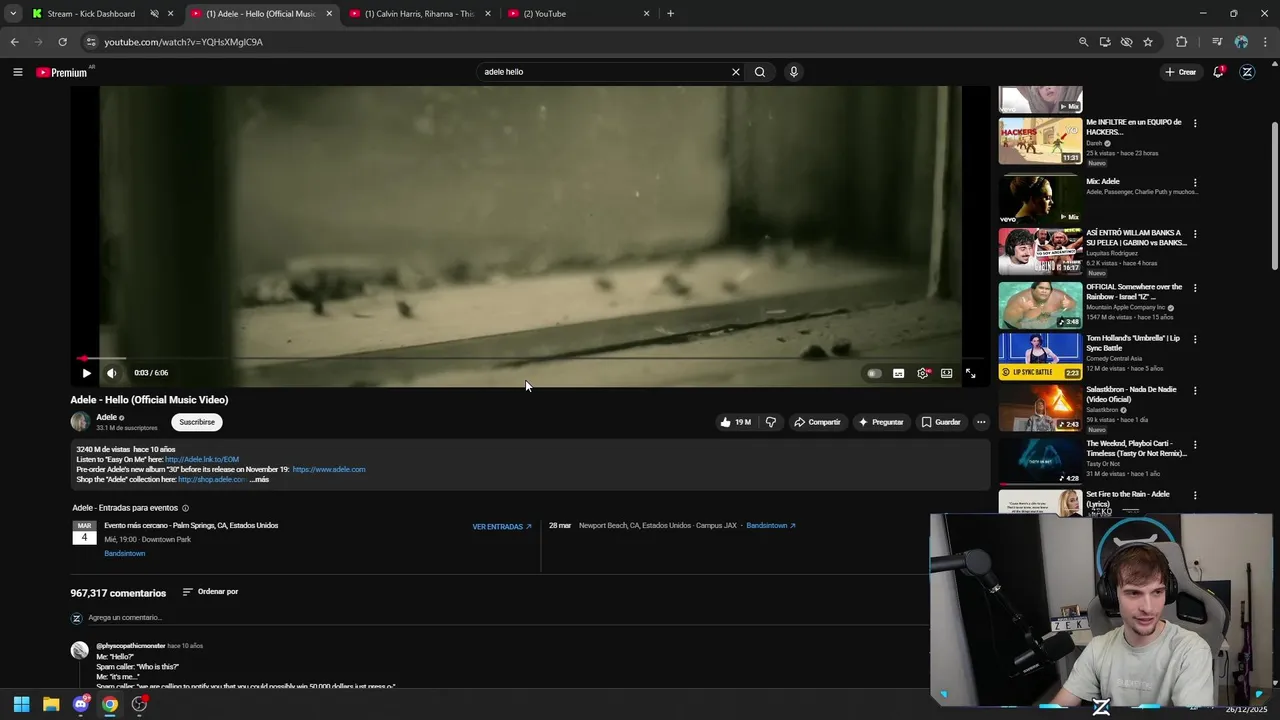Turn on subtitles with the captions button
Image resolution: width=1280 pixels, height=720 pixels.
[x=898, y=373]
